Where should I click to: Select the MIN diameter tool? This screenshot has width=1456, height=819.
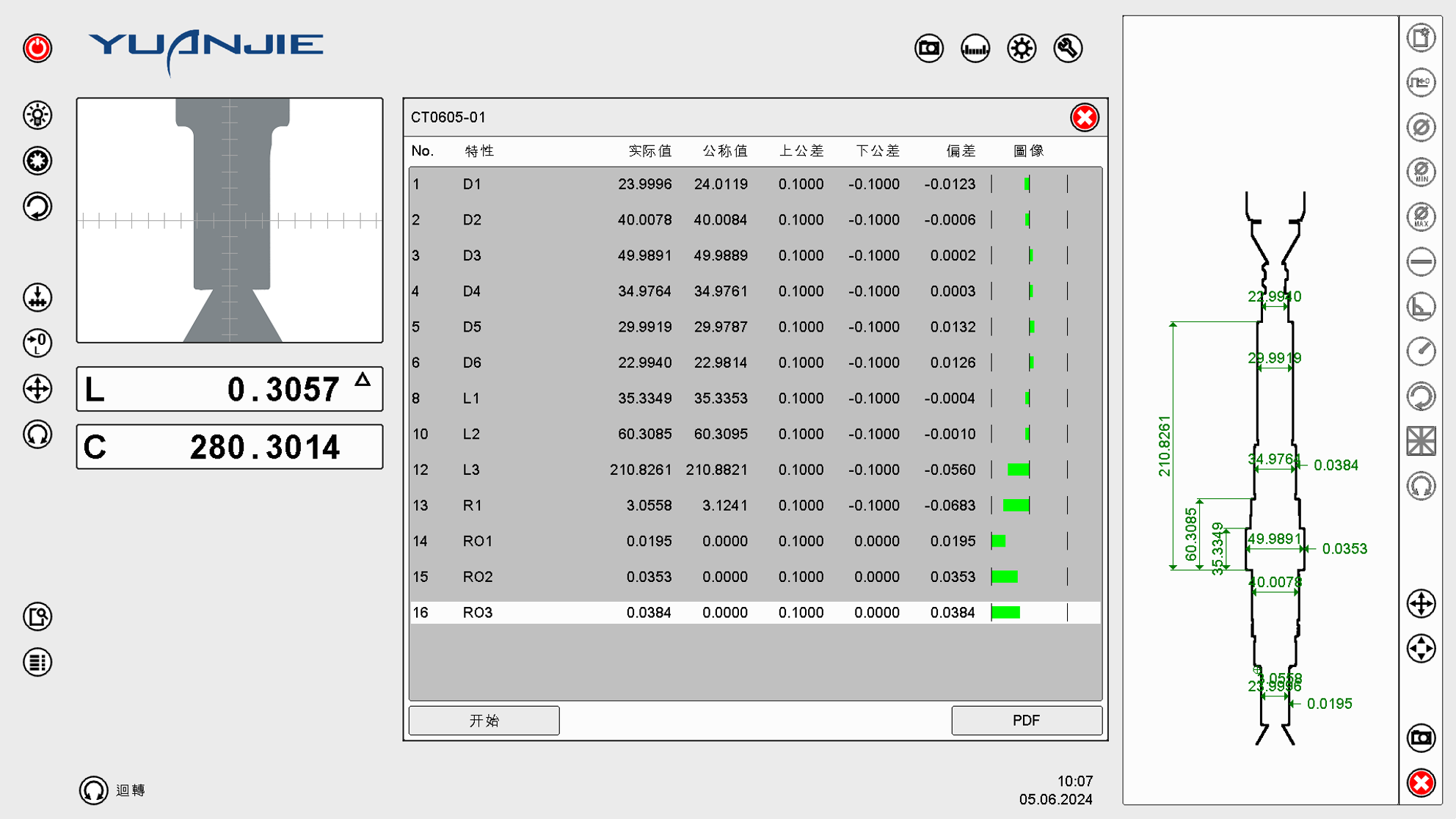tap(1421, 172)
